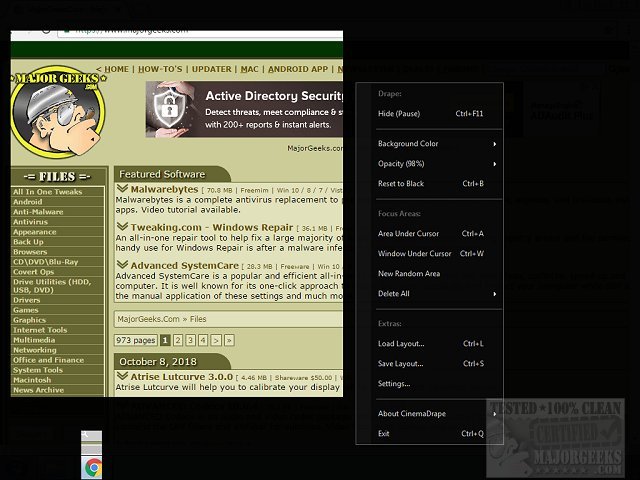Select Window Under Cursor option
Screen dimensions: 640x480
(439, 253)
